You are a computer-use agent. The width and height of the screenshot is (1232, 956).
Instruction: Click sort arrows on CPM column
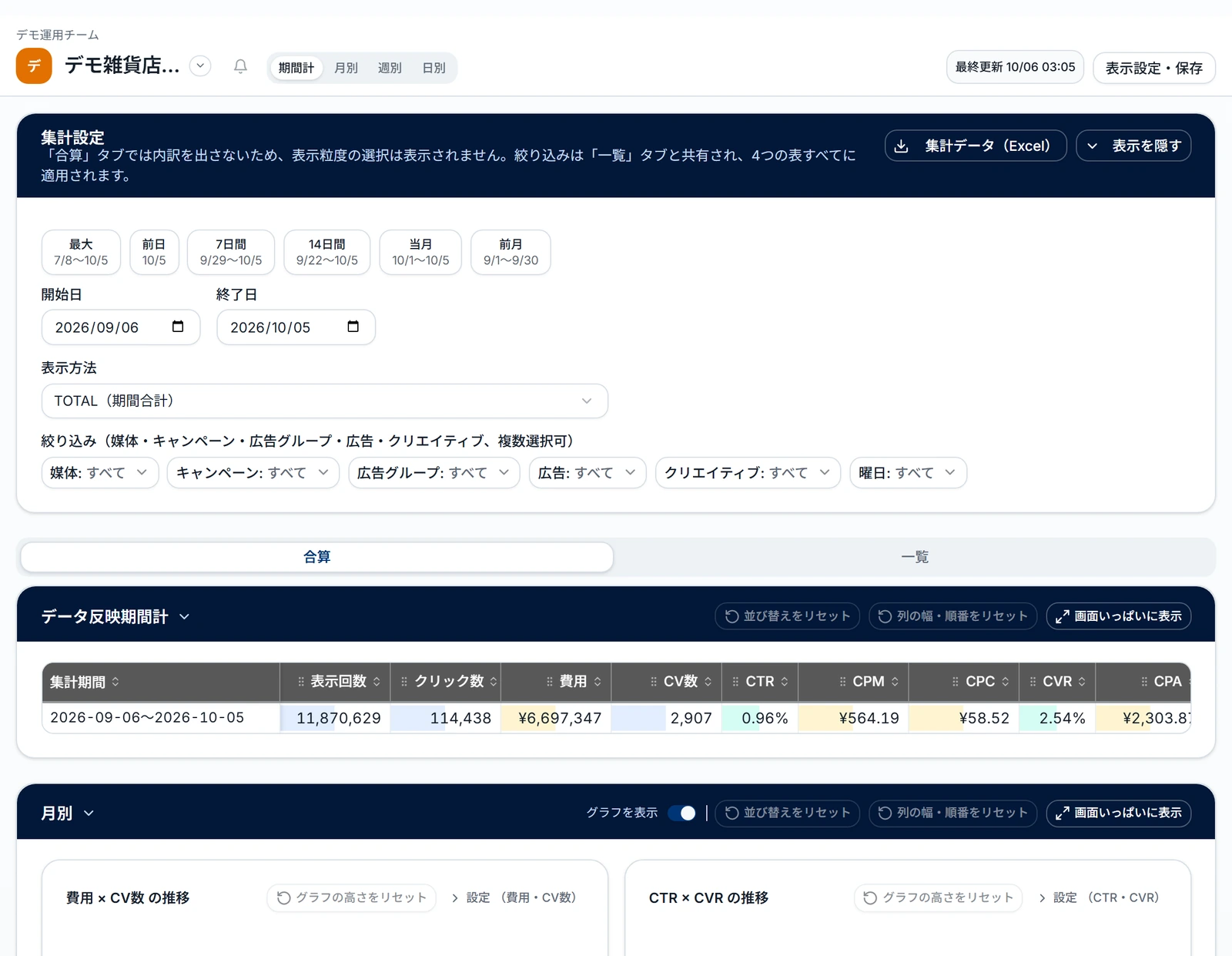pyautogui.click(x=895, y=682)
